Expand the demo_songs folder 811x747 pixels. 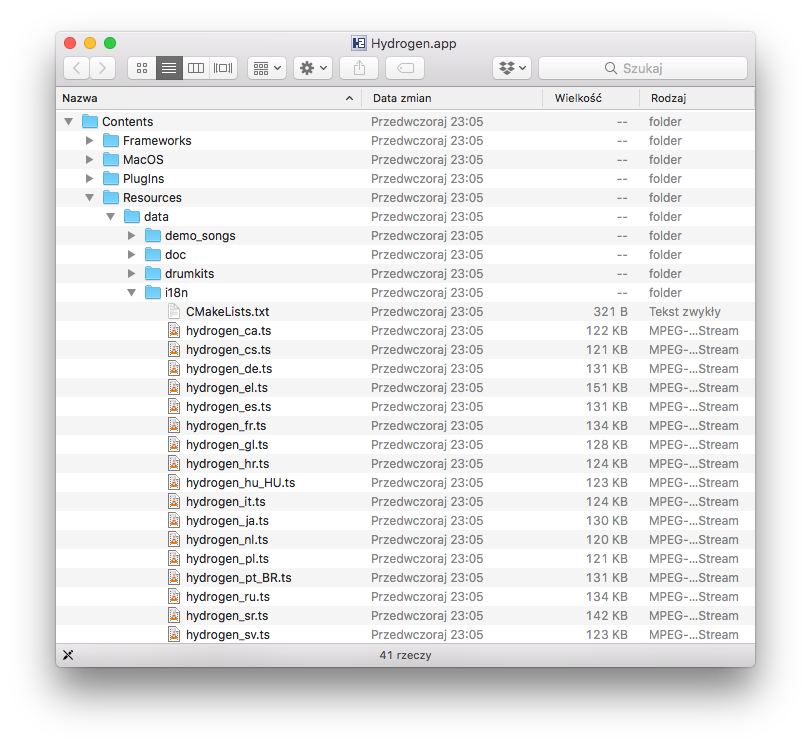[132, 235]
